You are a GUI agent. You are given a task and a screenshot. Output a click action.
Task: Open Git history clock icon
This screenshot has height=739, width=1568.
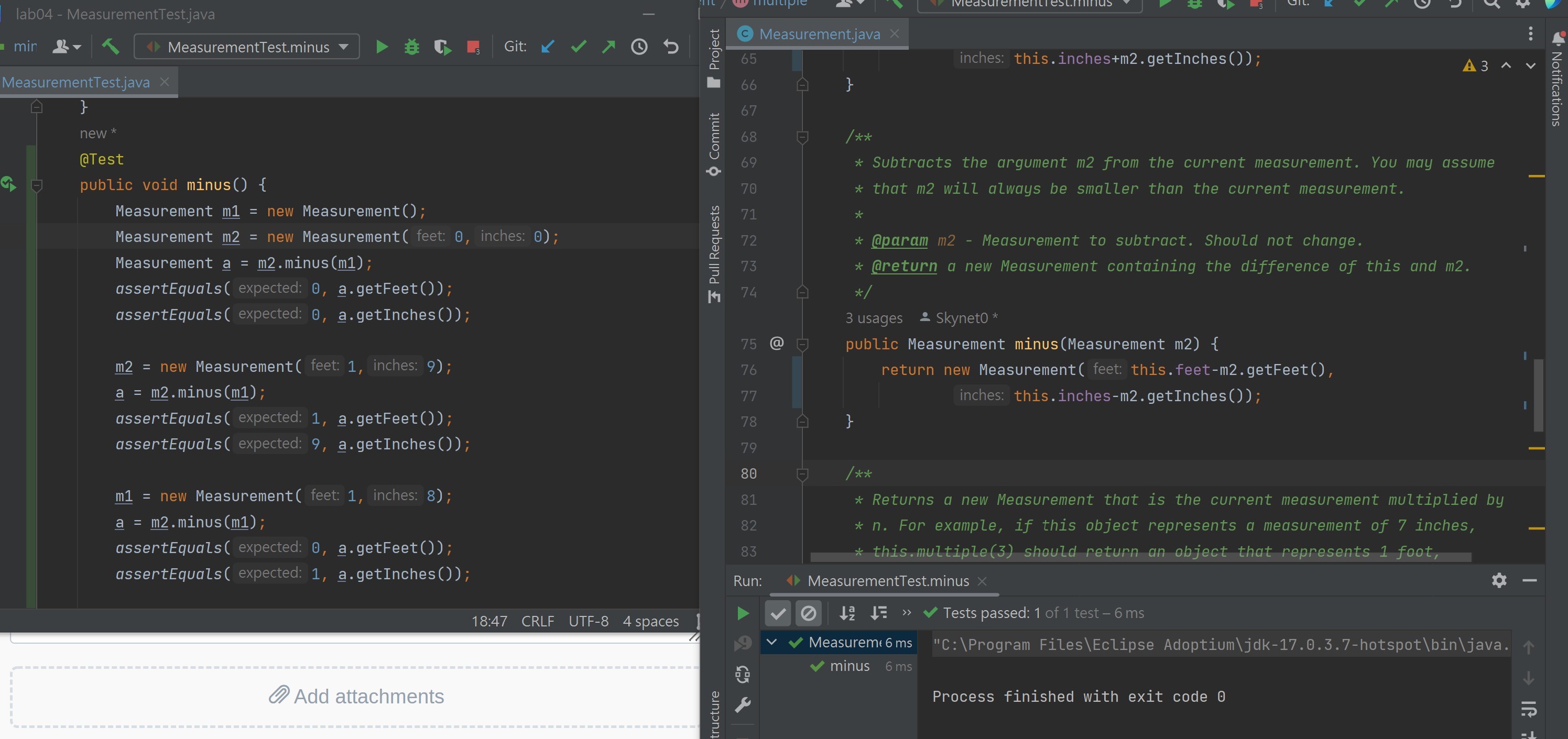638,47
